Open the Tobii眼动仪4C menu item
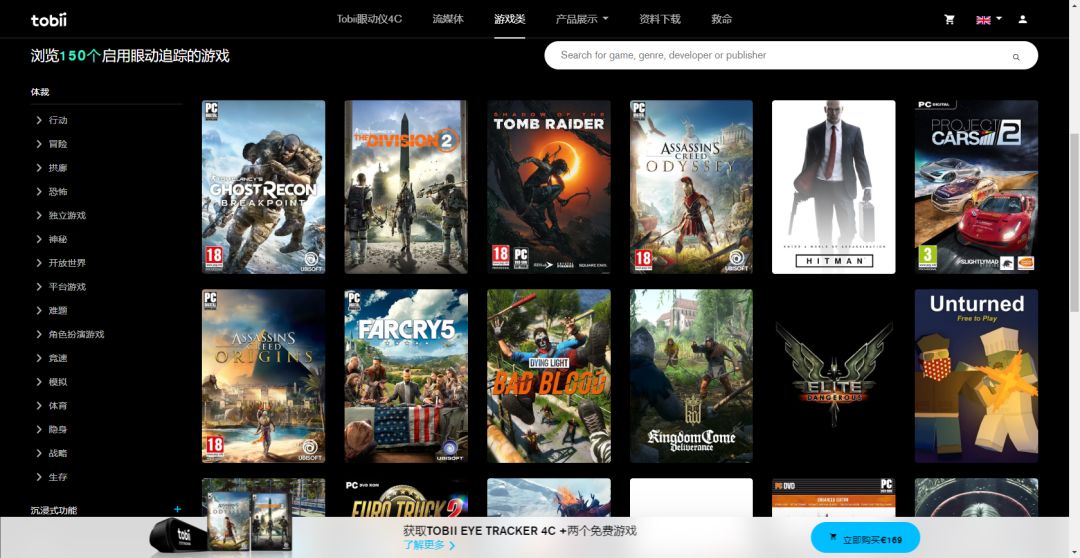The image size is (1080, 558). click(x=369, y=19)
